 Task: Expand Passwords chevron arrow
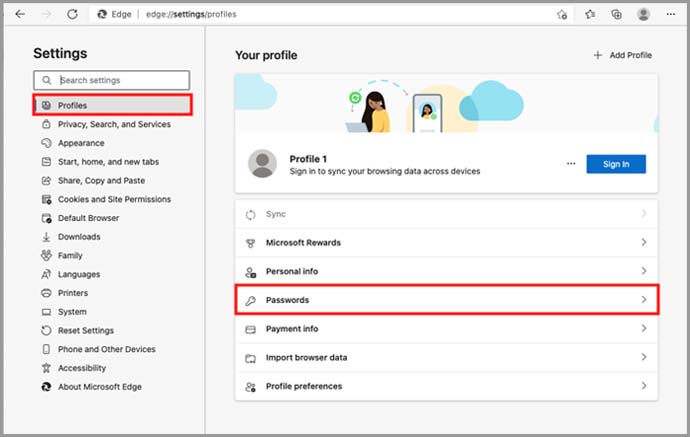pos(644,299)
